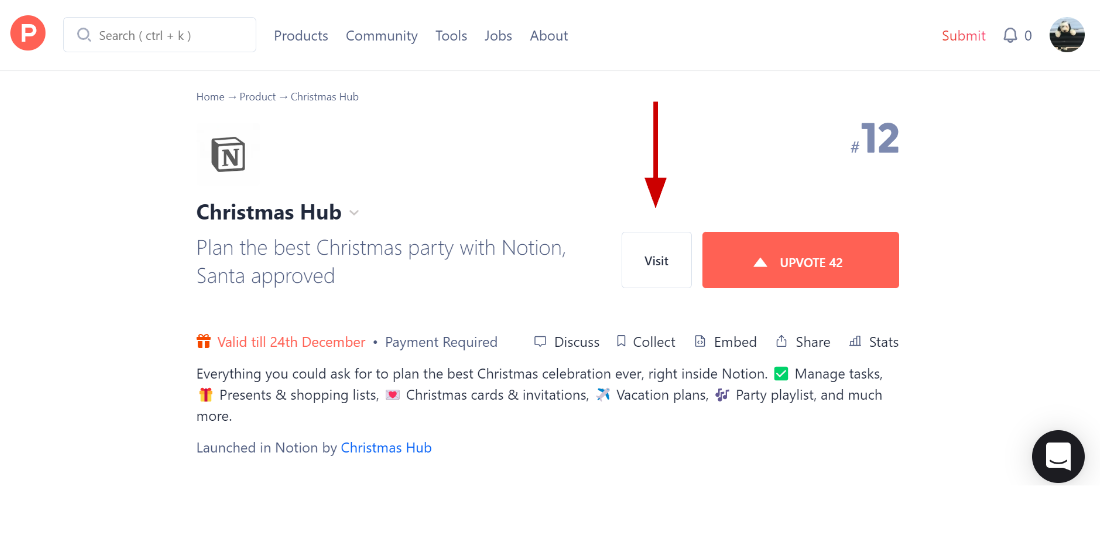Click the Visit button

656,260
